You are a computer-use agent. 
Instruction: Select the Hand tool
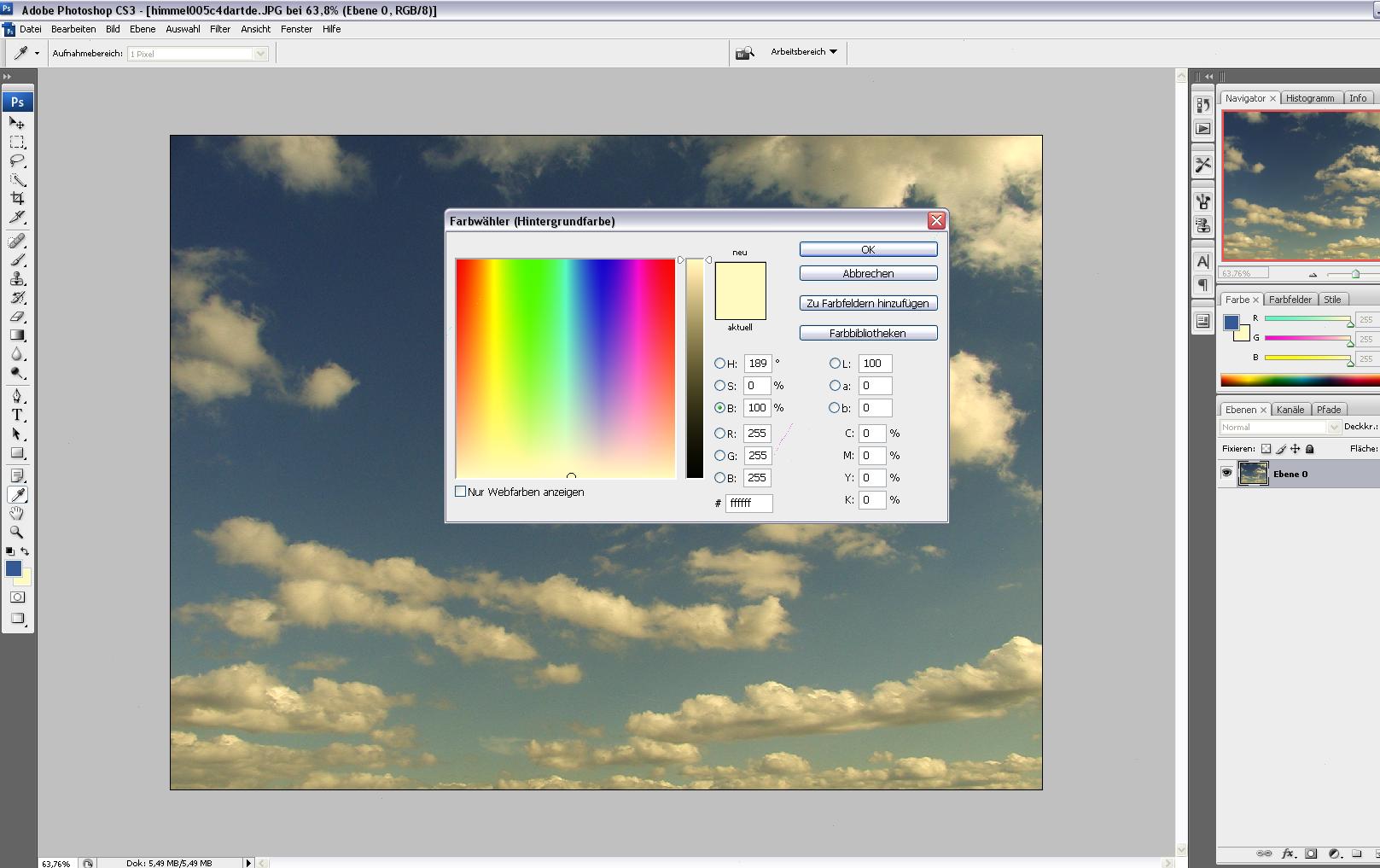[17, 513]
